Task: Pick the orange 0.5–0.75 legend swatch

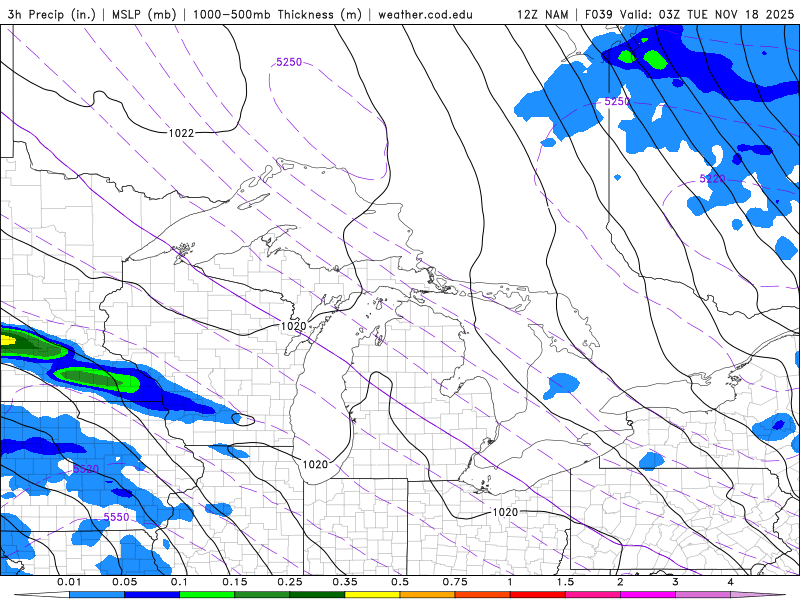Action: 428,595
